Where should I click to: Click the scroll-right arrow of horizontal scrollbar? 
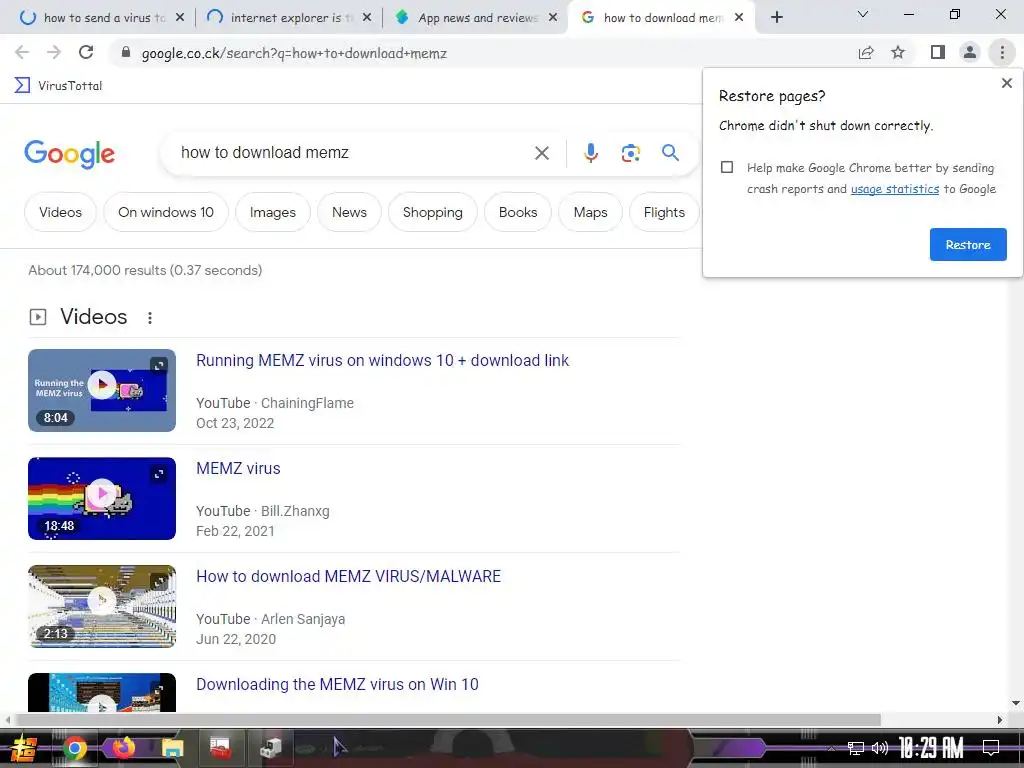click(x=999, y=720)
